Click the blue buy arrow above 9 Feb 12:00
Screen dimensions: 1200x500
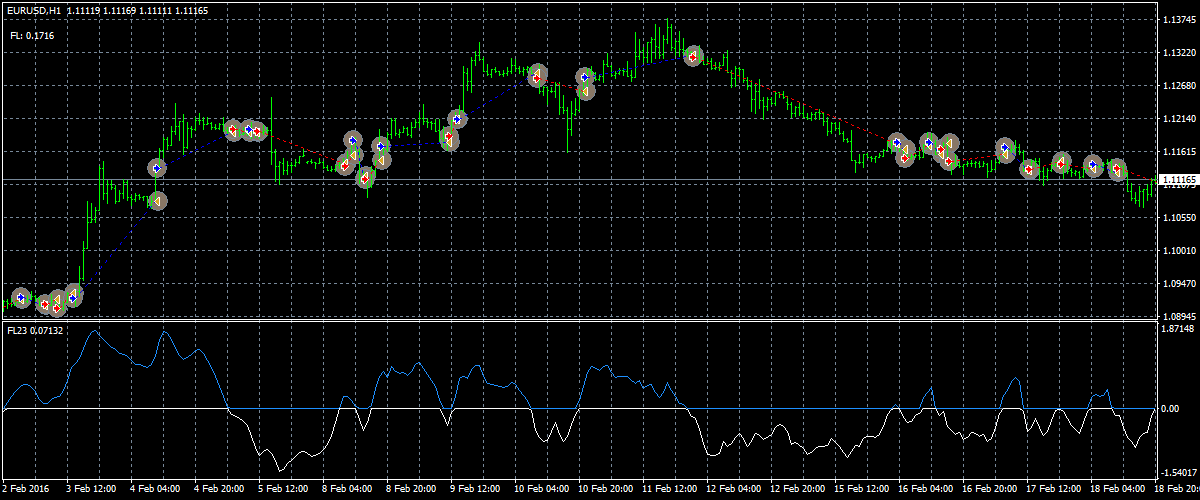tap(458, 119)
